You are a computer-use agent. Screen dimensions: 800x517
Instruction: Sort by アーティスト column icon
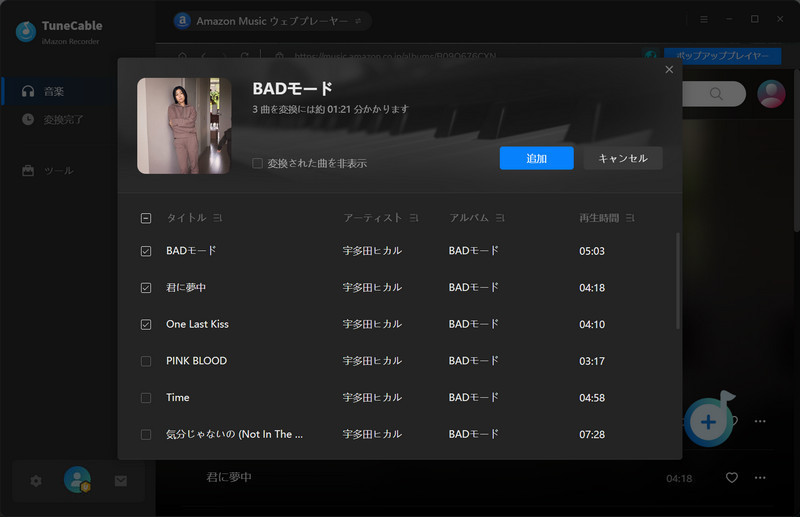pyautogui.click(x=414, y=218)
